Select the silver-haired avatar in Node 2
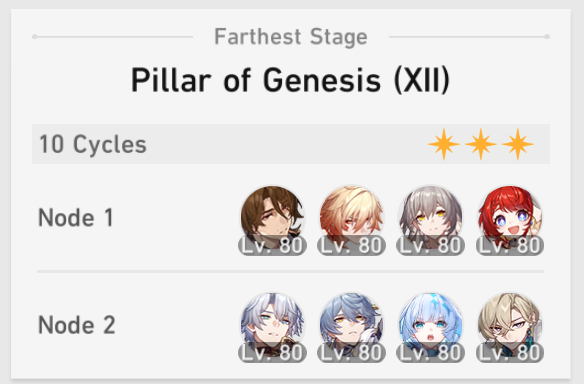584x384 pixels. tap(273, 325)
